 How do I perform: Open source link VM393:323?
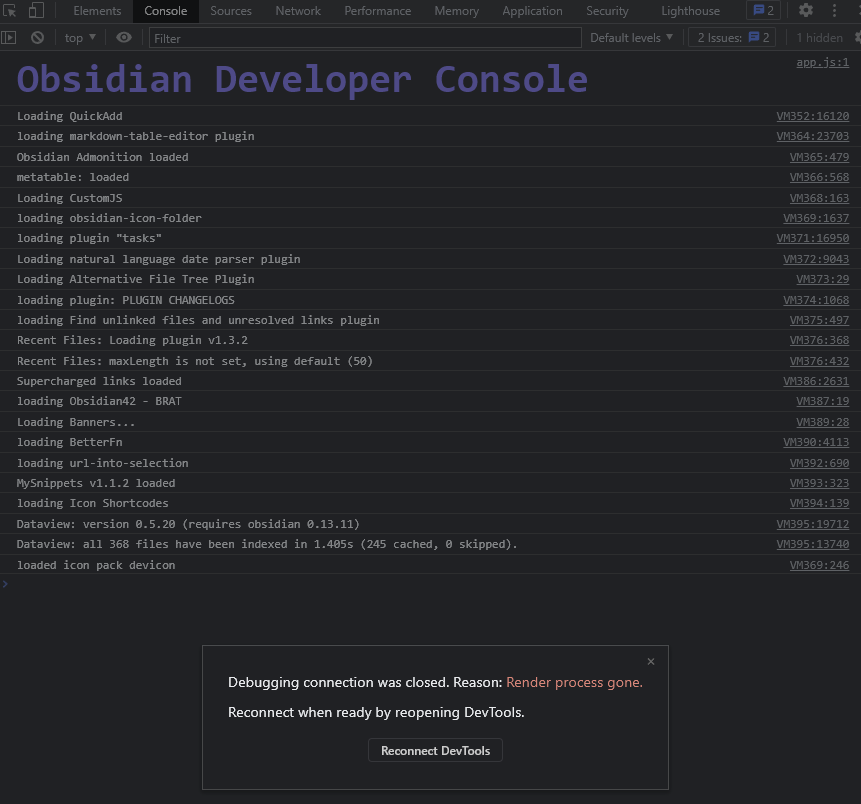click(819, 483)
